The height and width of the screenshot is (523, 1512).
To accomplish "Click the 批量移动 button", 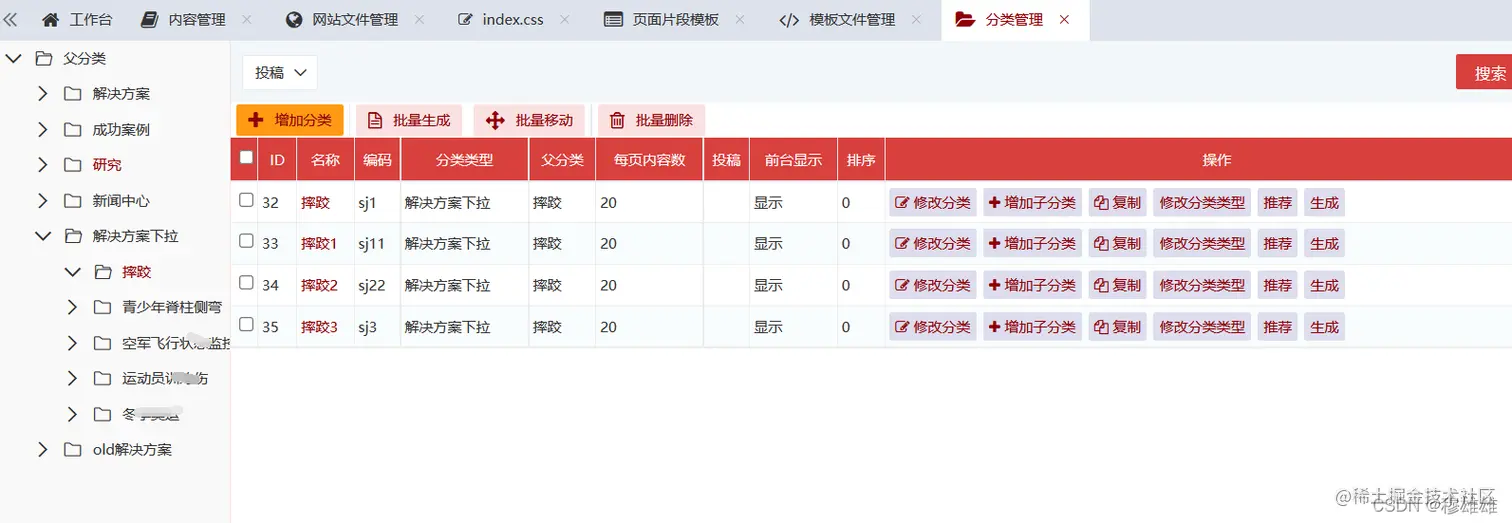I will click(529, 120).
